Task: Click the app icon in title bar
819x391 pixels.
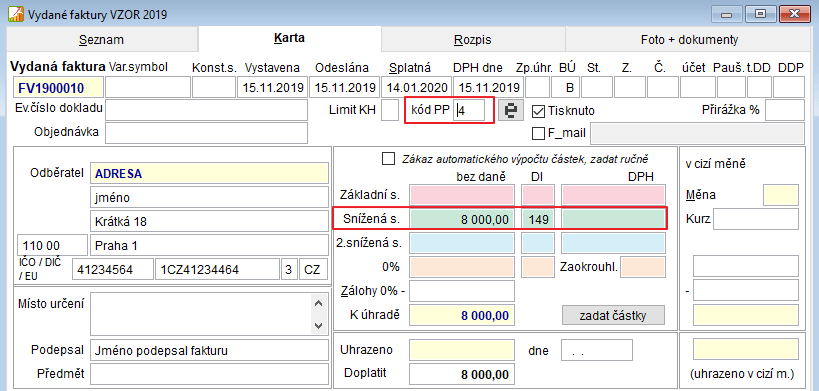Action: click(x=15, y=14)
